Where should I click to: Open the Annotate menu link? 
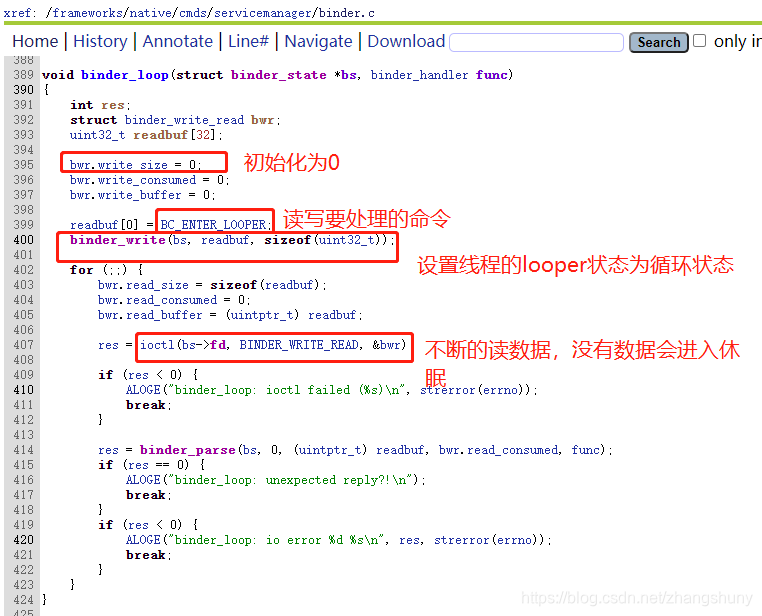click(177, 41)
